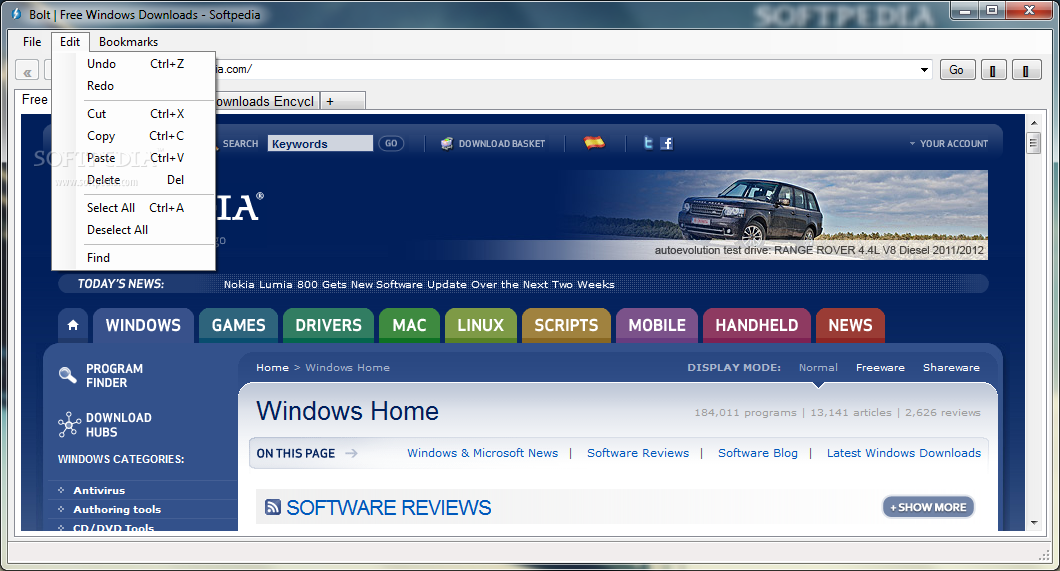The height and width of the screenshot is (571, 1060).
Task: Expand the address bar dropdown arrow
Action: pos(924,70)
